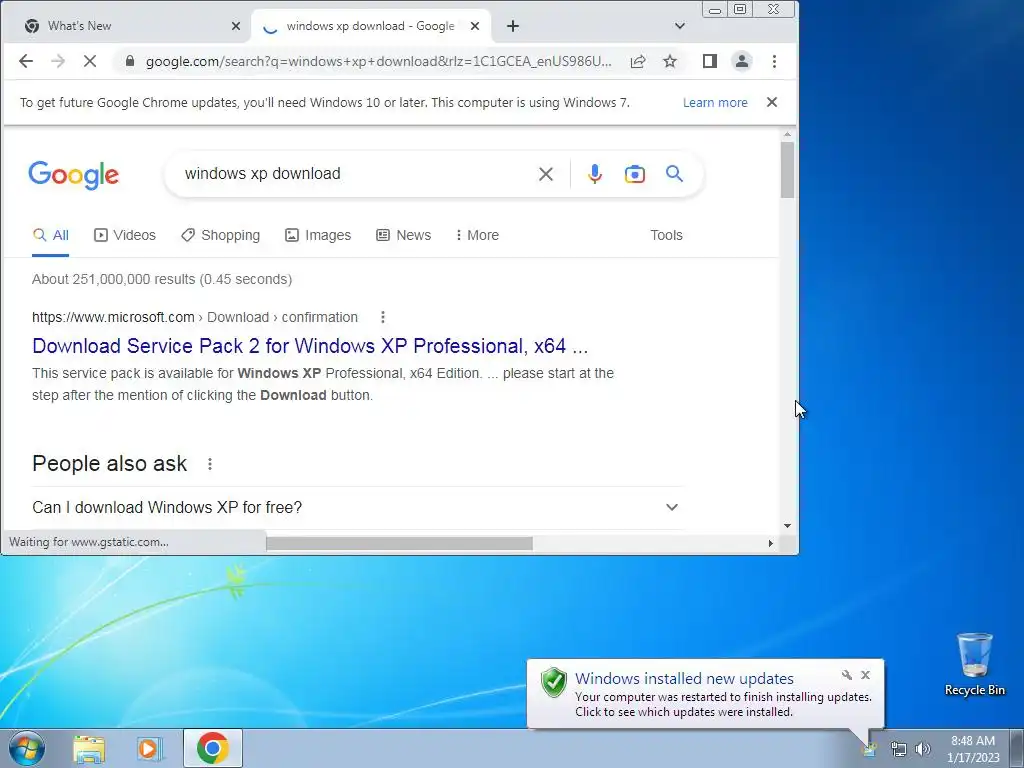
Task: Go to Google home via the logo
Action: pyautogui.click(x=74, y=174)
